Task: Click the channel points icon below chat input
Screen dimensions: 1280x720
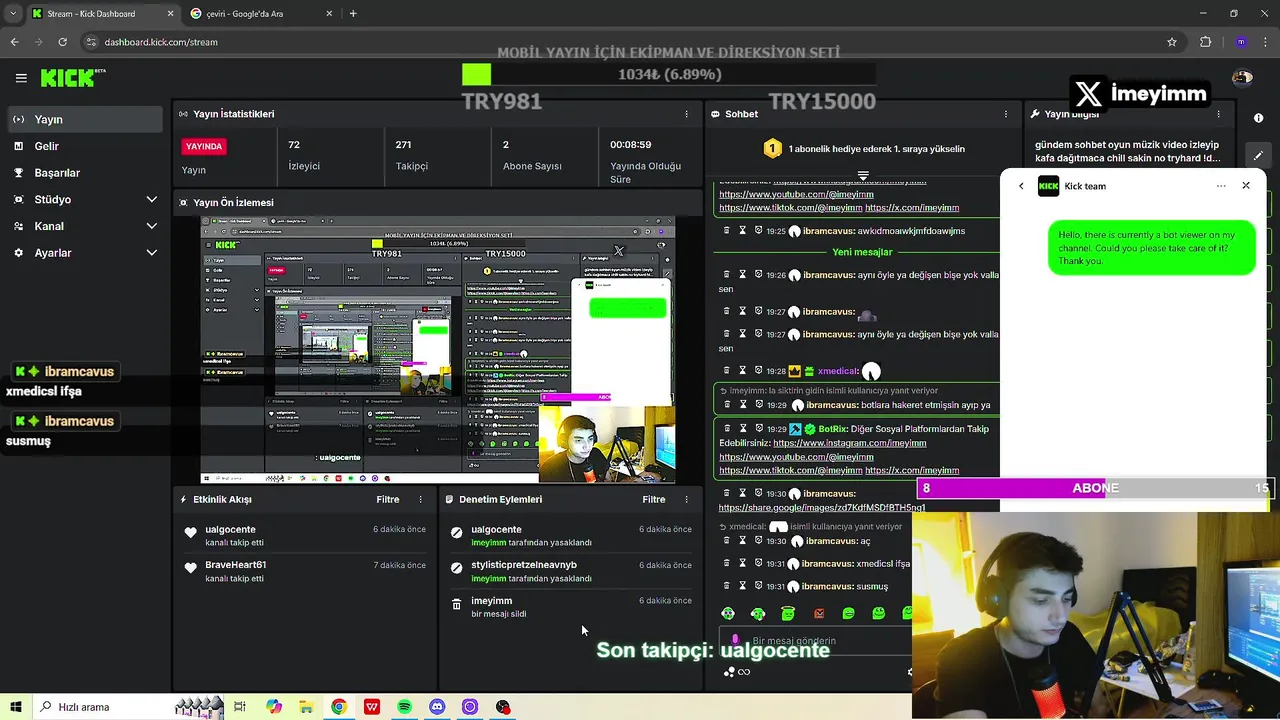Action: point(729,672)
